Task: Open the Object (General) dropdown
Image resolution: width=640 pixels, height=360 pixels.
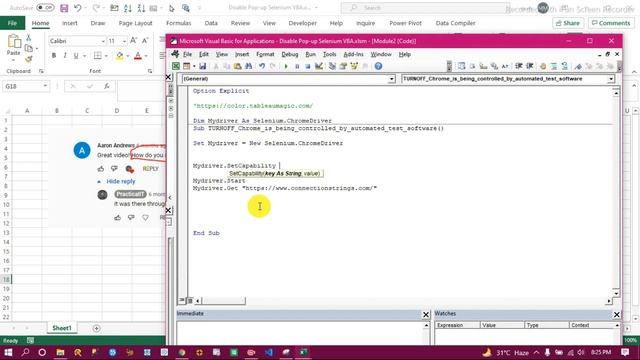Action: coord(392,79)
